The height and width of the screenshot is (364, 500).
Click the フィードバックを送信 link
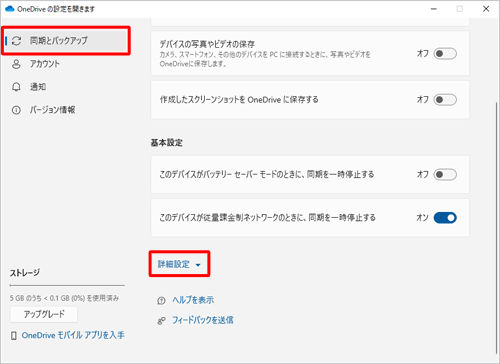point(203,320)
